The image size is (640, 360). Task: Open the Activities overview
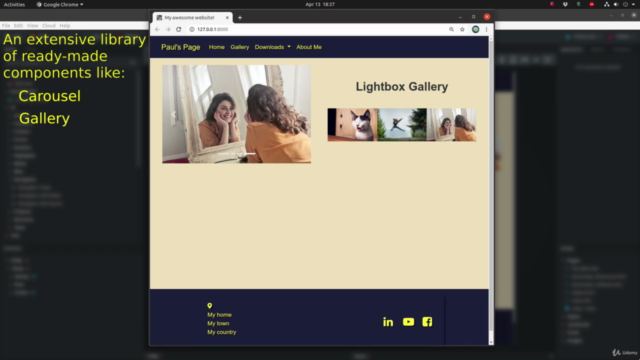click(x=14, y=4)
